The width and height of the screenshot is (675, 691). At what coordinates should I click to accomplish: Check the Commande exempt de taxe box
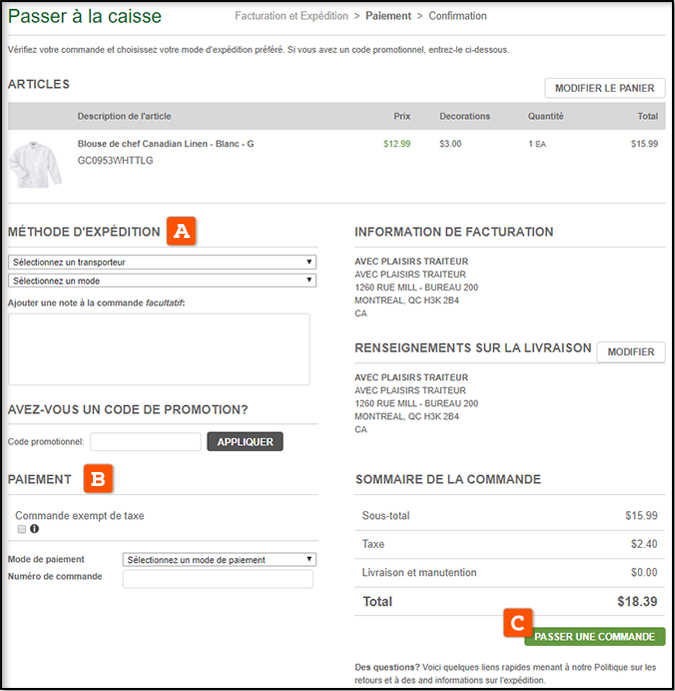(x=21, y=529)
